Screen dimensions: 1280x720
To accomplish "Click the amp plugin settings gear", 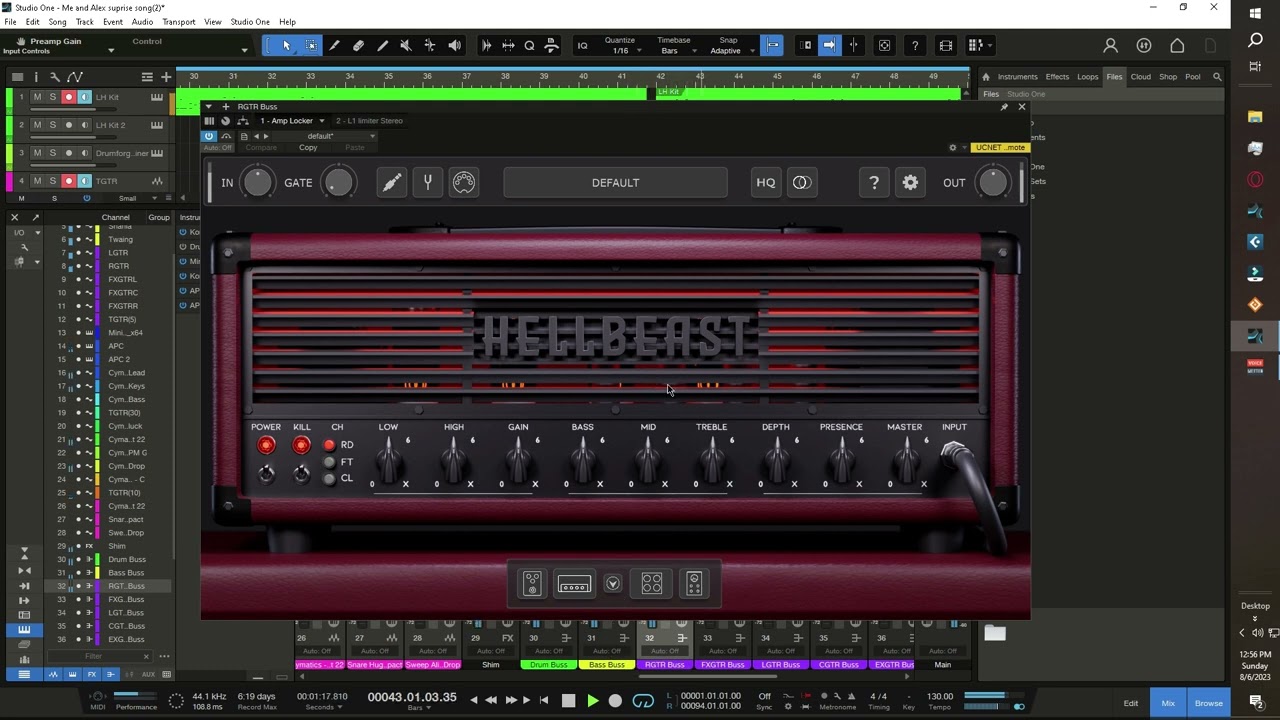I will click(910, 183).
